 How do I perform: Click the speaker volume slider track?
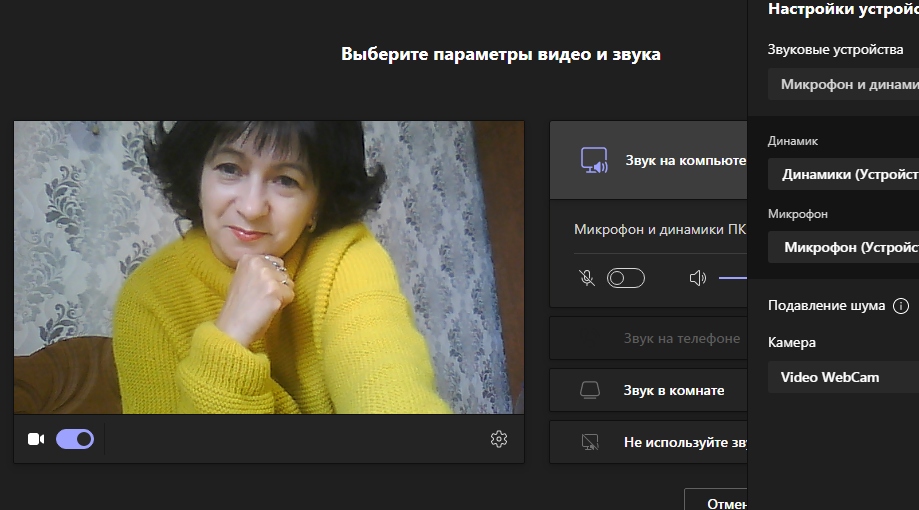733,278
